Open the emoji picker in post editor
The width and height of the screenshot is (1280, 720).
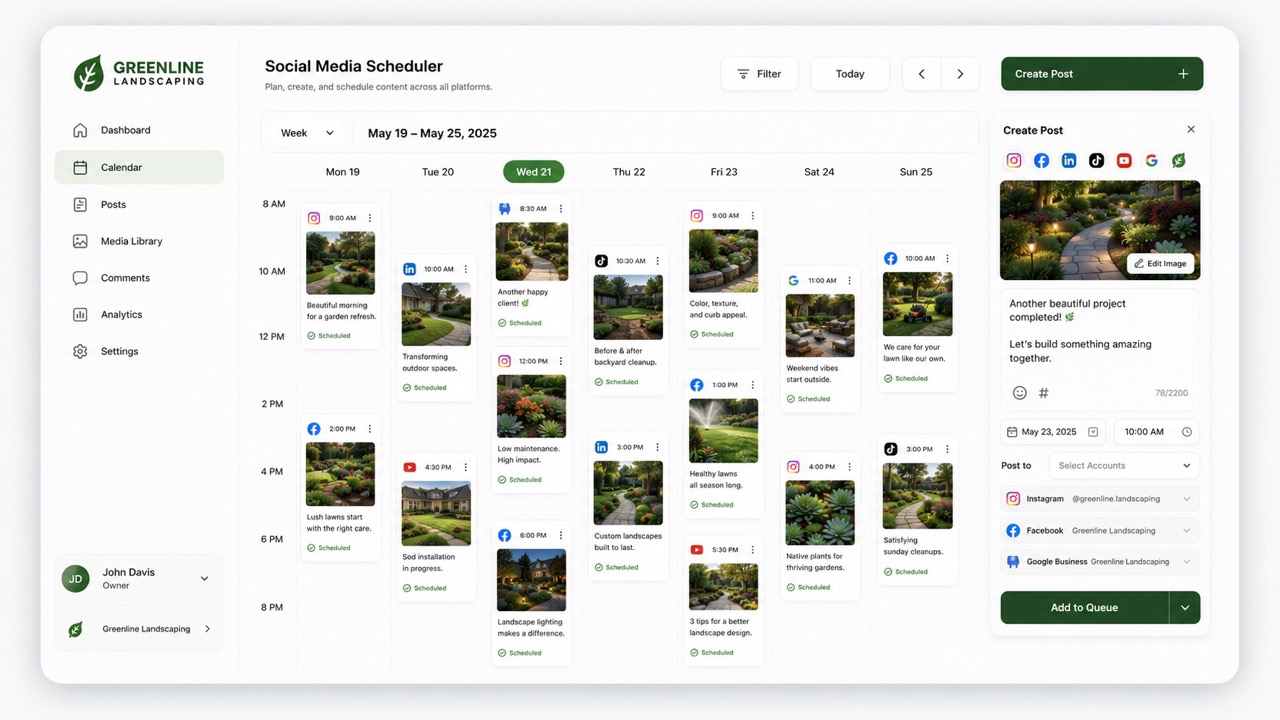click(1020, 393)
